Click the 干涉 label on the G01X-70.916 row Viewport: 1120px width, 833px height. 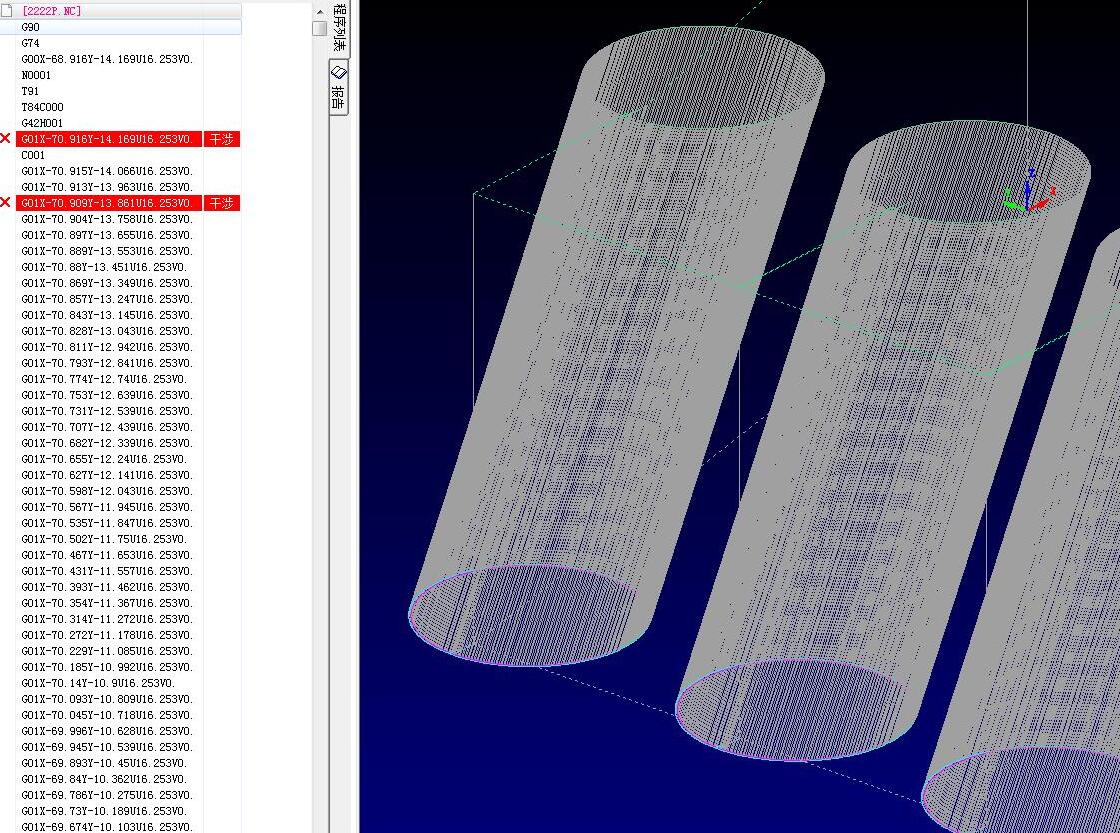(x=222, y=139)
